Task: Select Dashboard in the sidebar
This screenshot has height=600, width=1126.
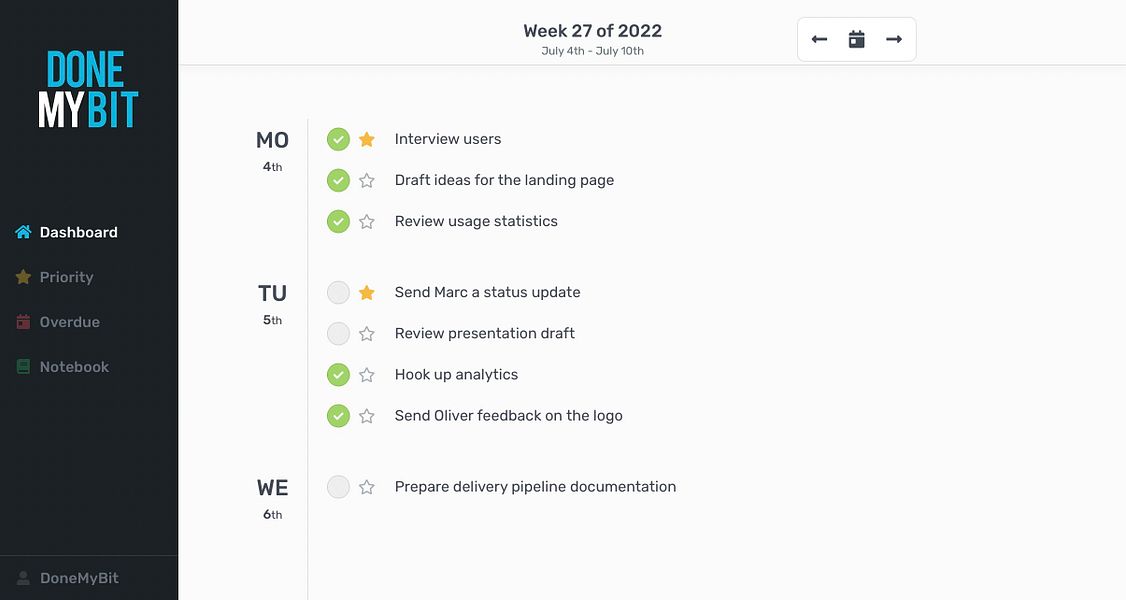Action: [x=67, y=233]
